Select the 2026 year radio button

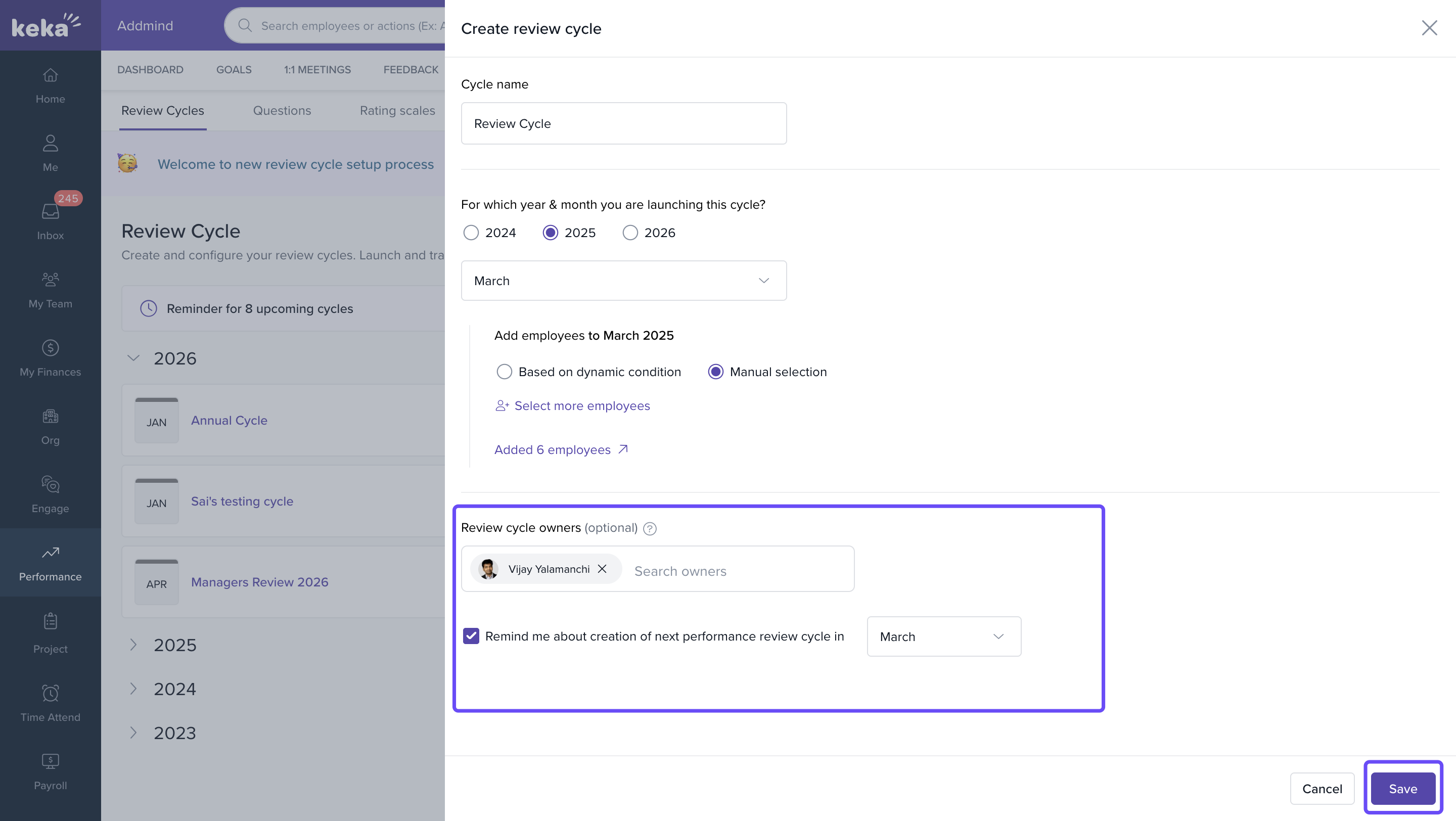click(630, 233)
